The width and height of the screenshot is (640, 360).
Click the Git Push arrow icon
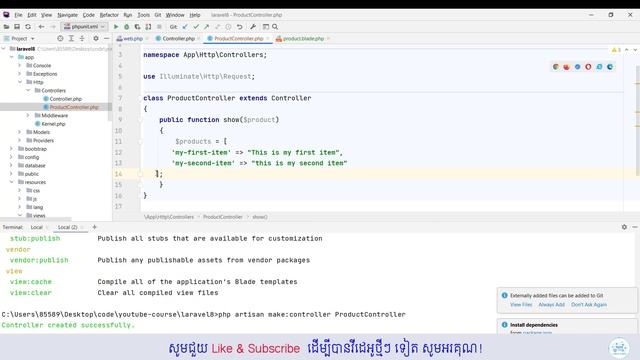207,27
